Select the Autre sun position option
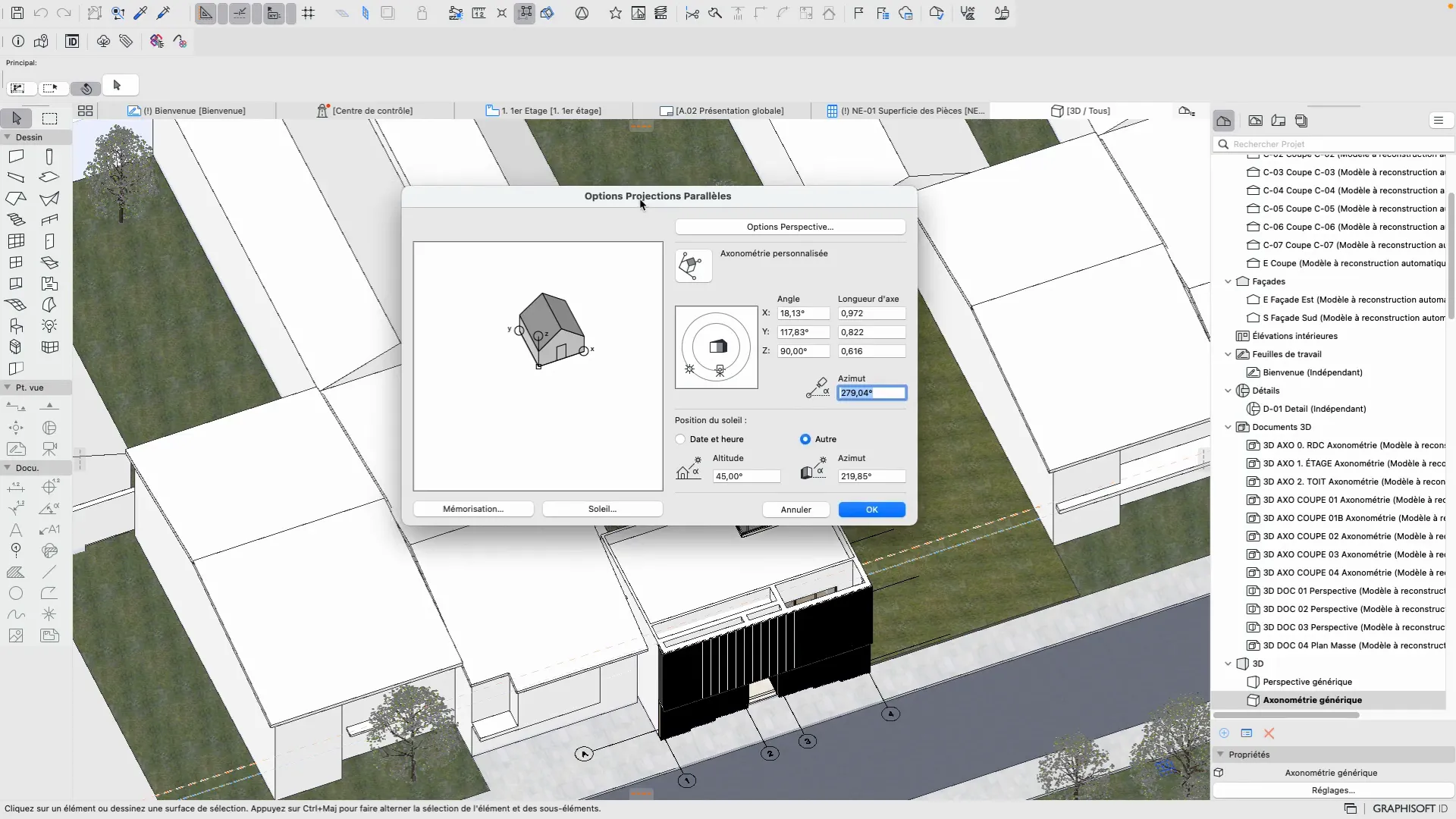This screenshot has height=819, width=1456. (x=805, y=439)
